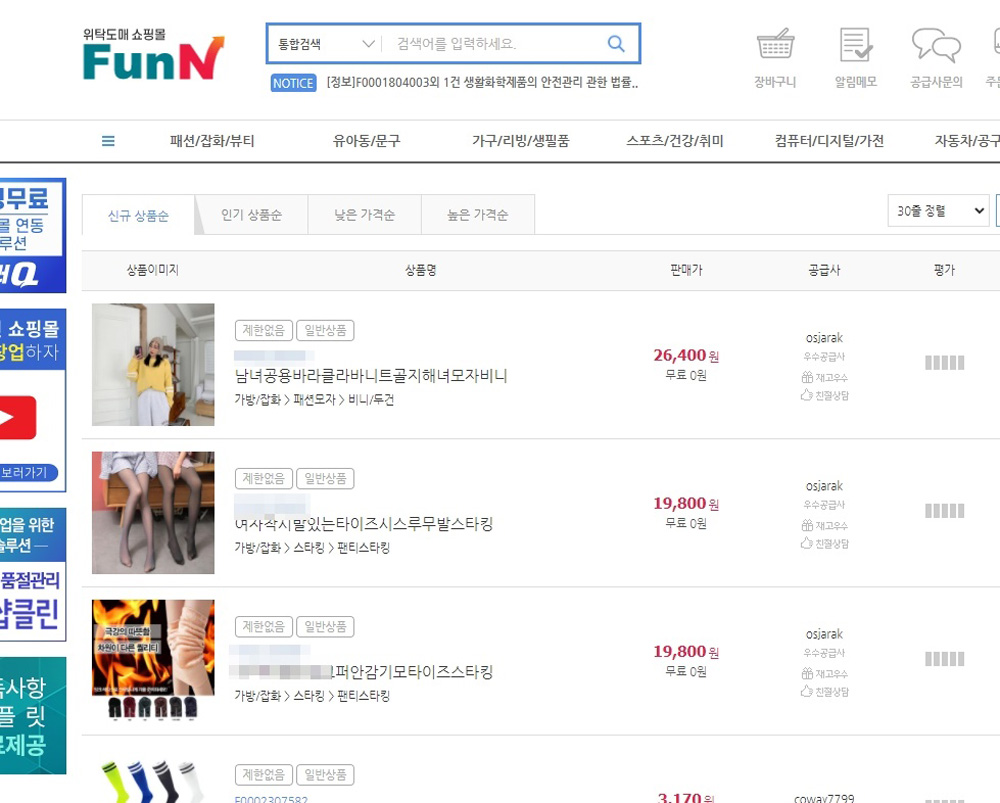Switch to the 높은 가격순 tab
This screenshot has height=803, width=1000.
(478, 215)
